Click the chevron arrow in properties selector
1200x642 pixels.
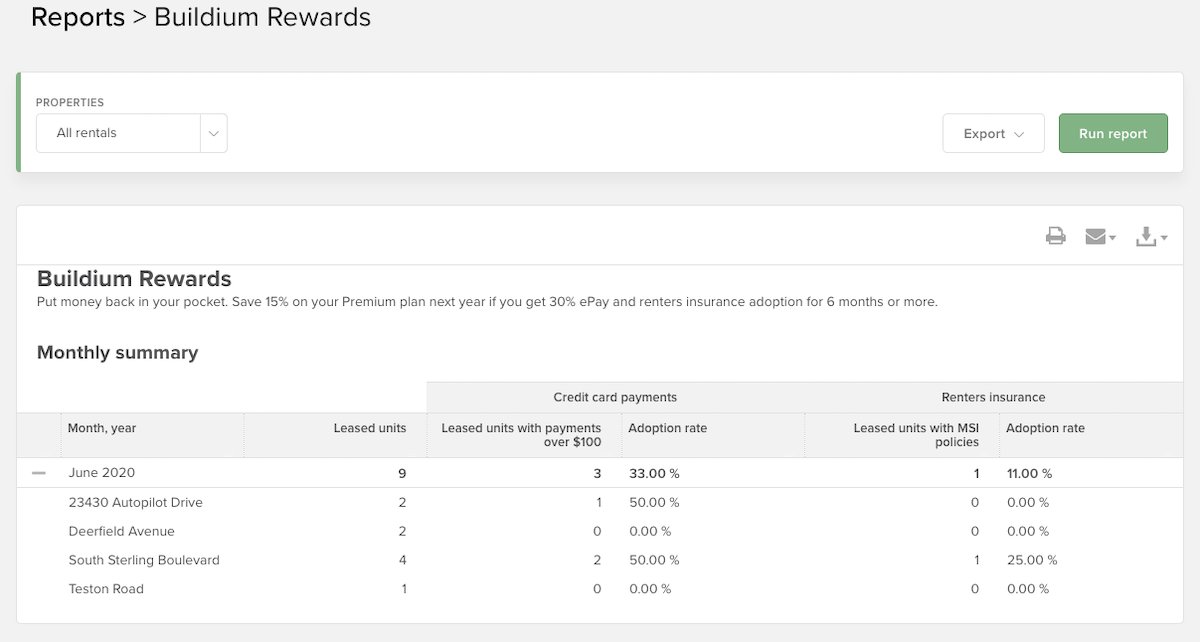214,133
